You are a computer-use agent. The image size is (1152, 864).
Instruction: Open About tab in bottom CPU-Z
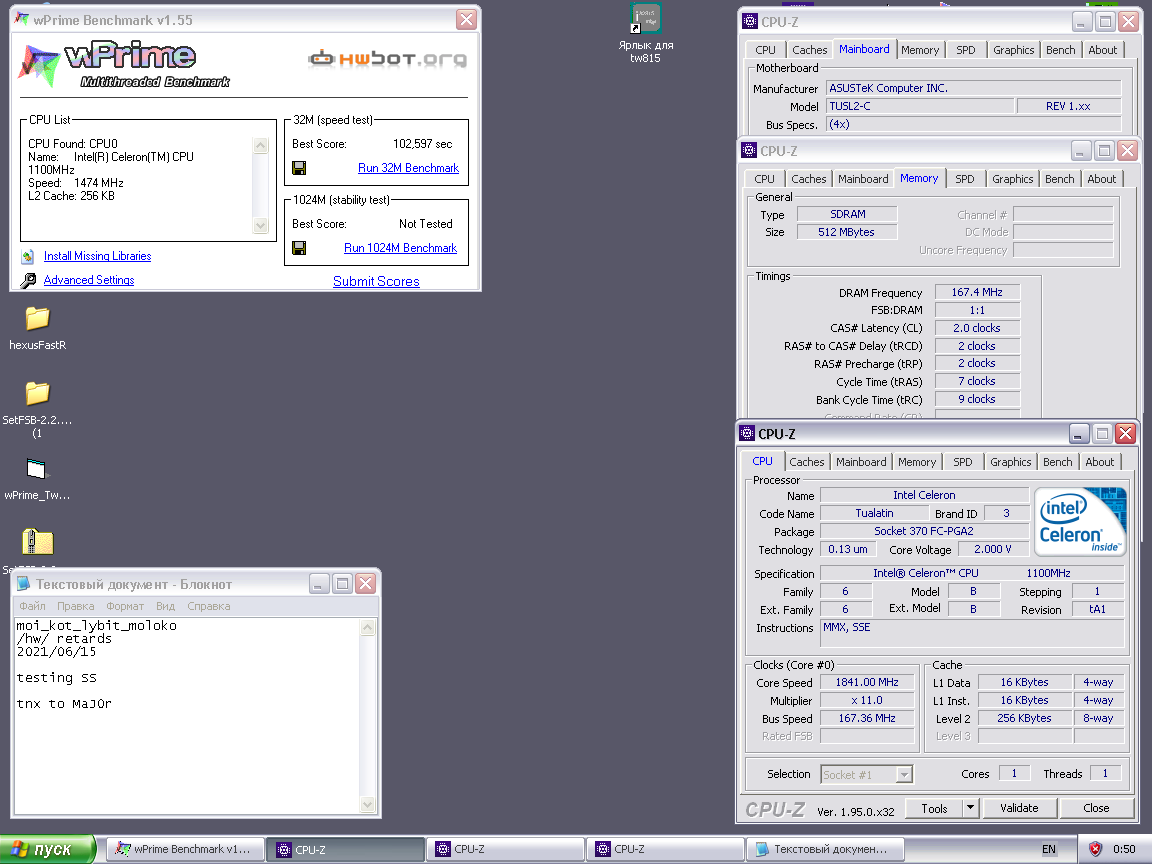click(x=1099, y=462)
